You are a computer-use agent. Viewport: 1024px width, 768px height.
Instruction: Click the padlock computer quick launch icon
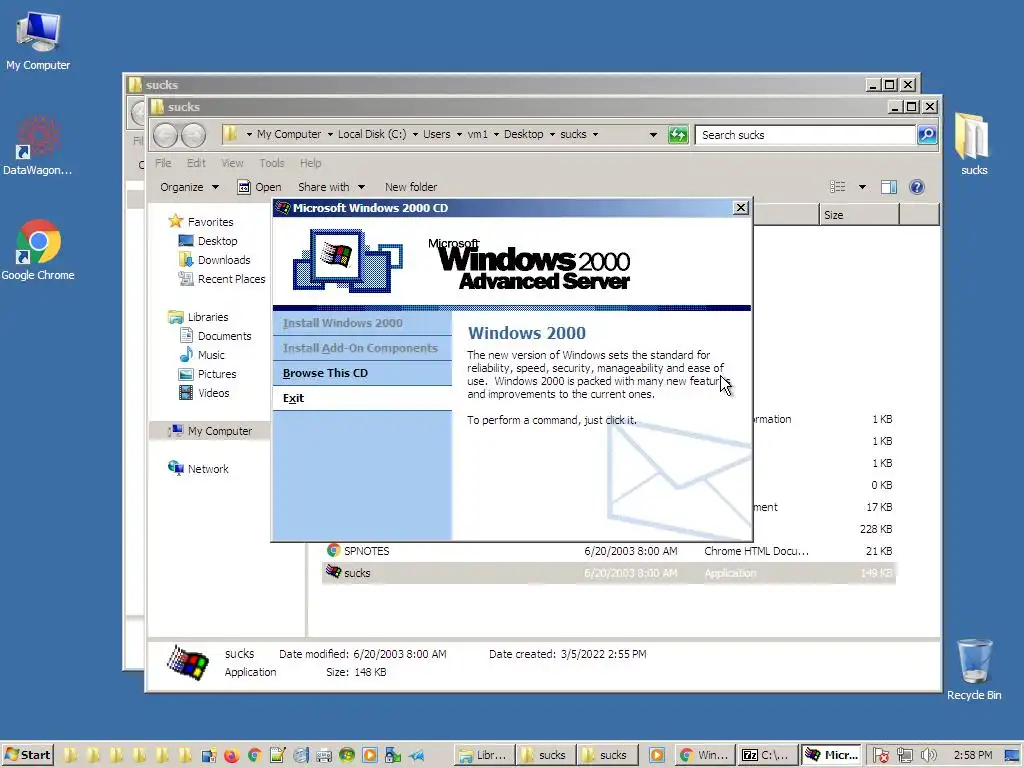(x=392, y=756)
